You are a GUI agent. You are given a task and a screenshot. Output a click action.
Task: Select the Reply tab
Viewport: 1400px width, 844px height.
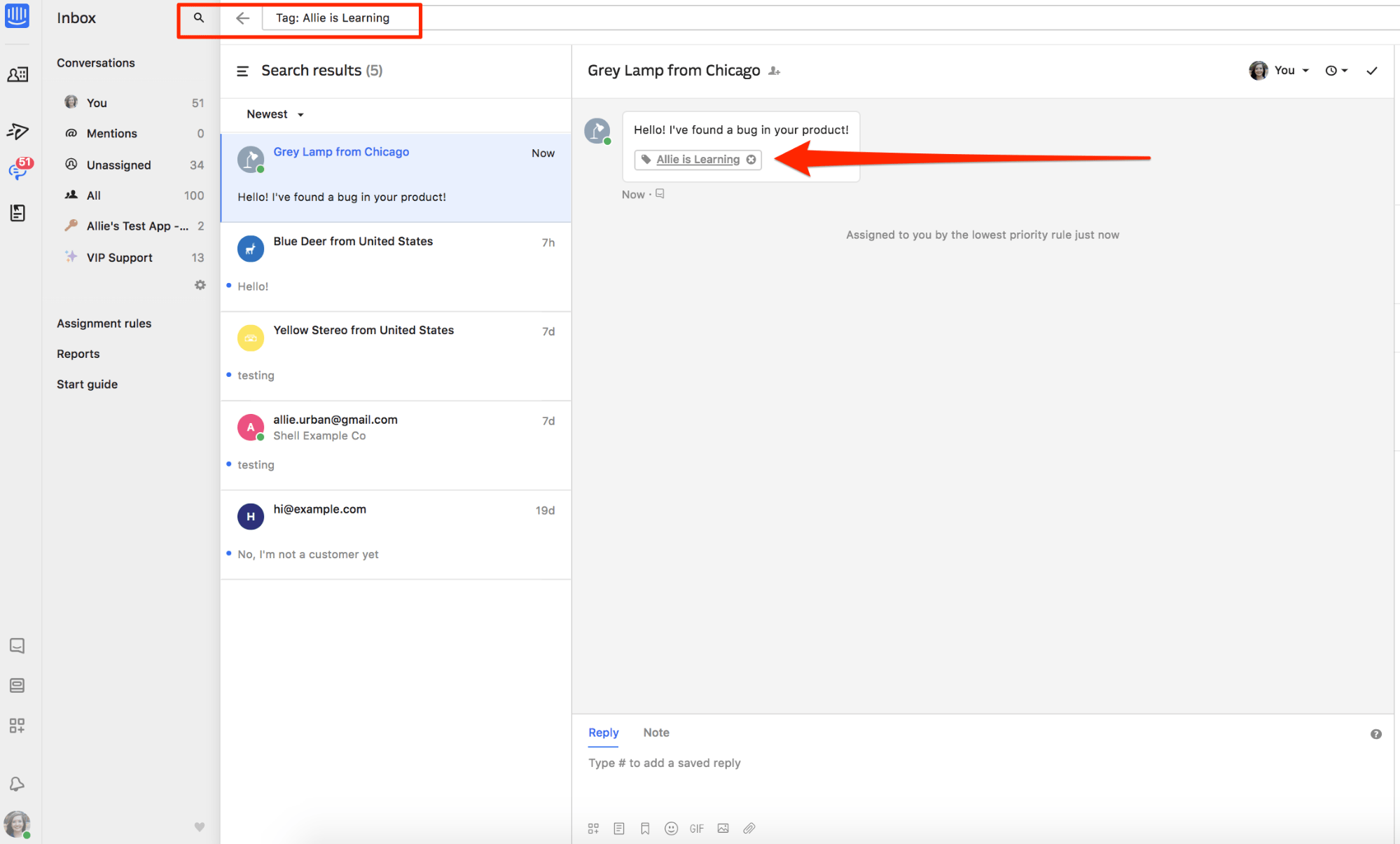point(603,733)
